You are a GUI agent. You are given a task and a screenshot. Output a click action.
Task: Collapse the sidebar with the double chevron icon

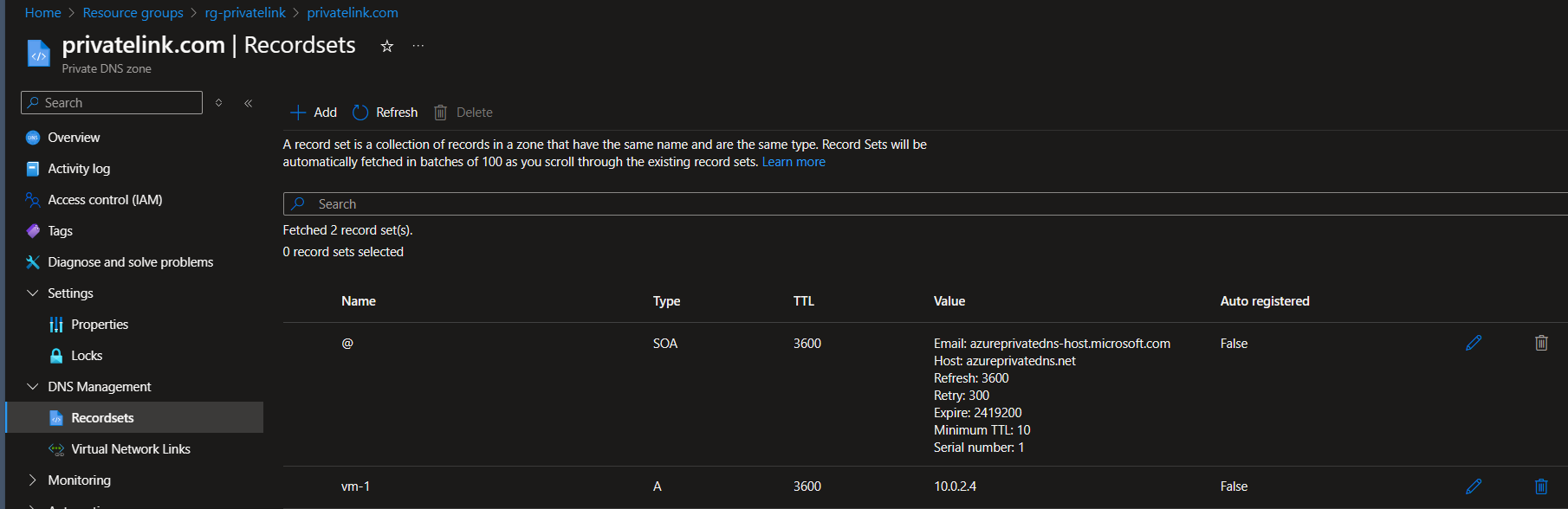(249, 103)
